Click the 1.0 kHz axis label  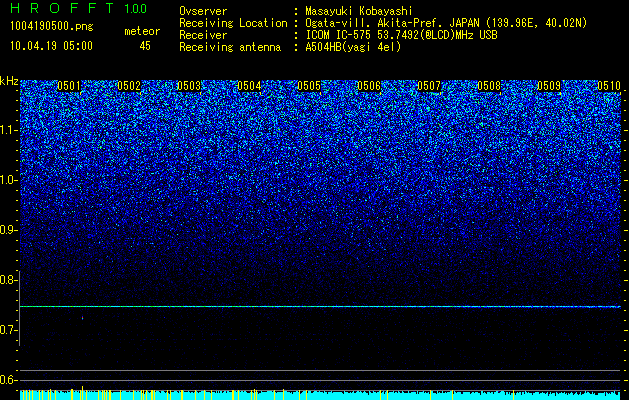8,180
